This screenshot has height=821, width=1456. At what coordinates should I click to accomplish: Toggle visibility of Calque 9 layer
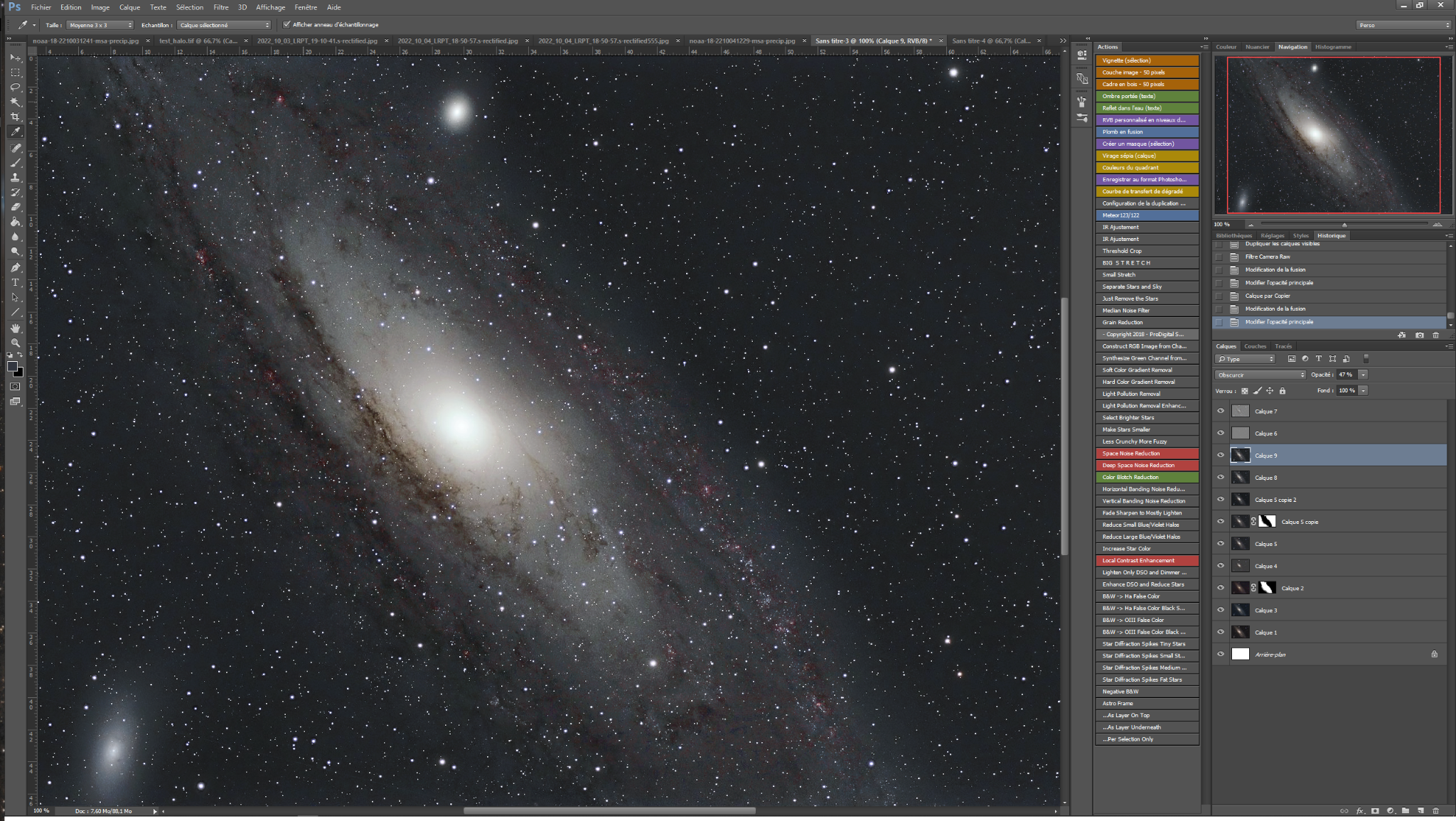1221,455
